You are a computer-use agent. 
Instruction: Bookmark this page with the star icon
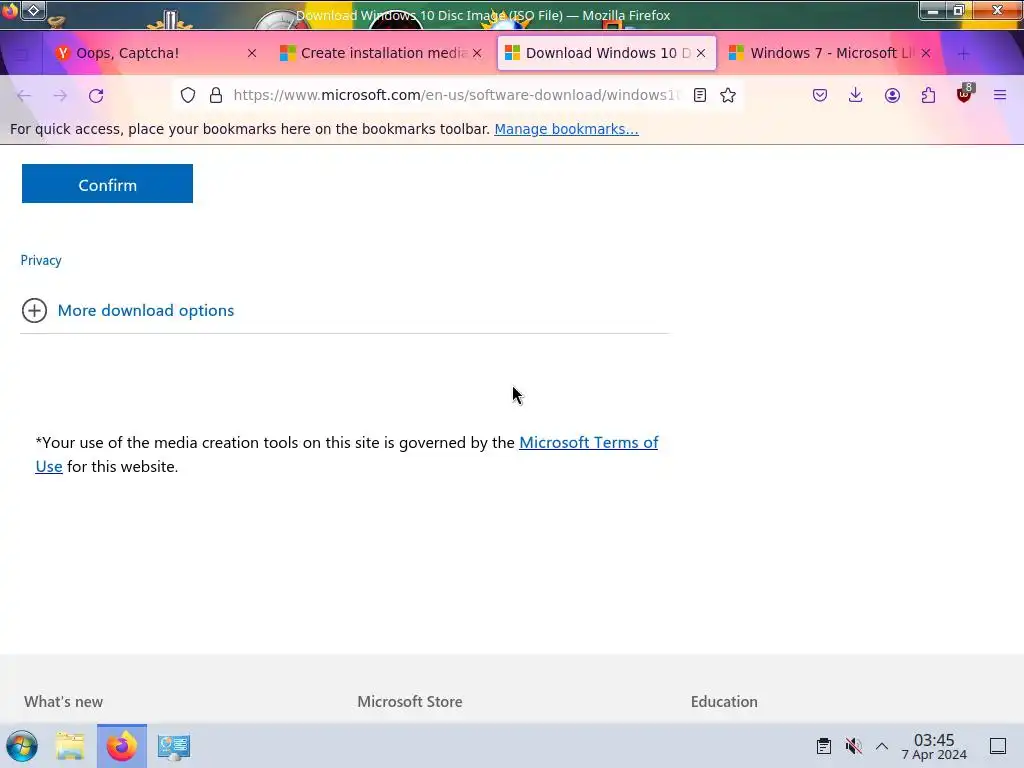[x=728, y=95]
